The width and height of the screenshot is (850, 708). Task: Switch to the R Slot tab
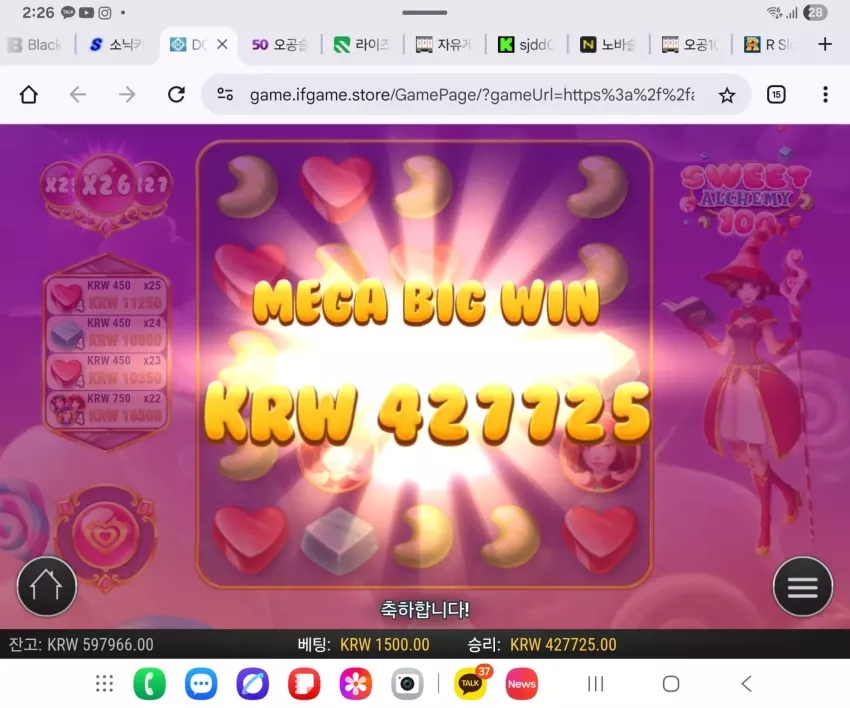[771, 44]
